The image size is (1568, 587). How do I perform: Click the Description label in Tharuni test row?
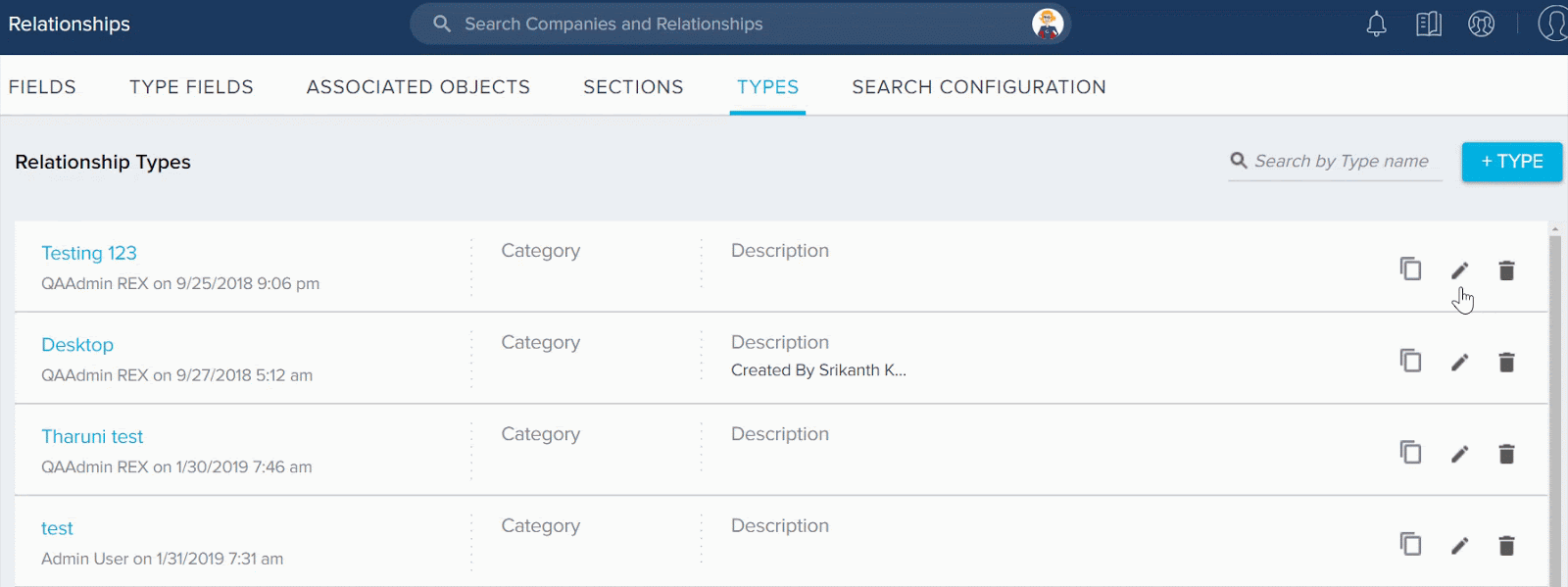coord(780,434)
